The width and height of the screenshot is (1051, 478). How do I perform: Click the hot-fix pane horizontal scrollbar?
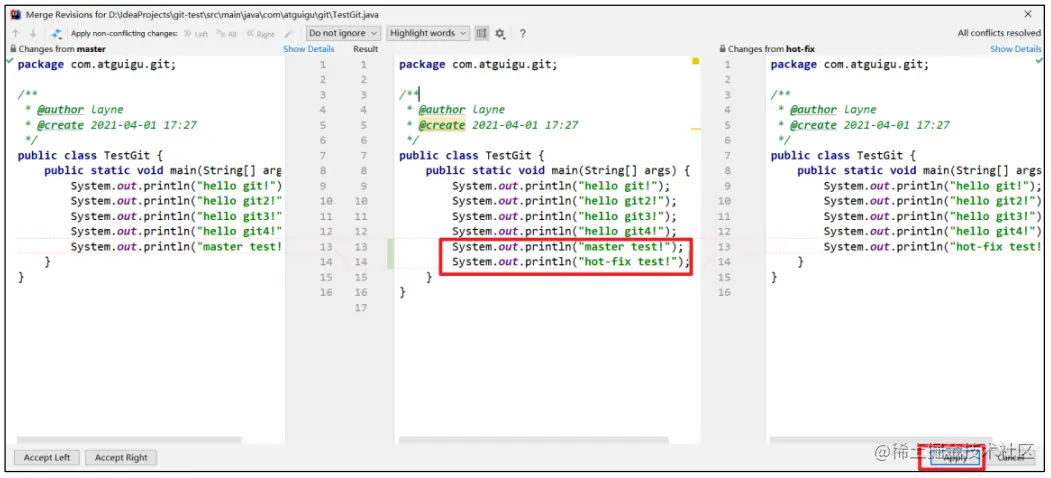coord(883,440)
